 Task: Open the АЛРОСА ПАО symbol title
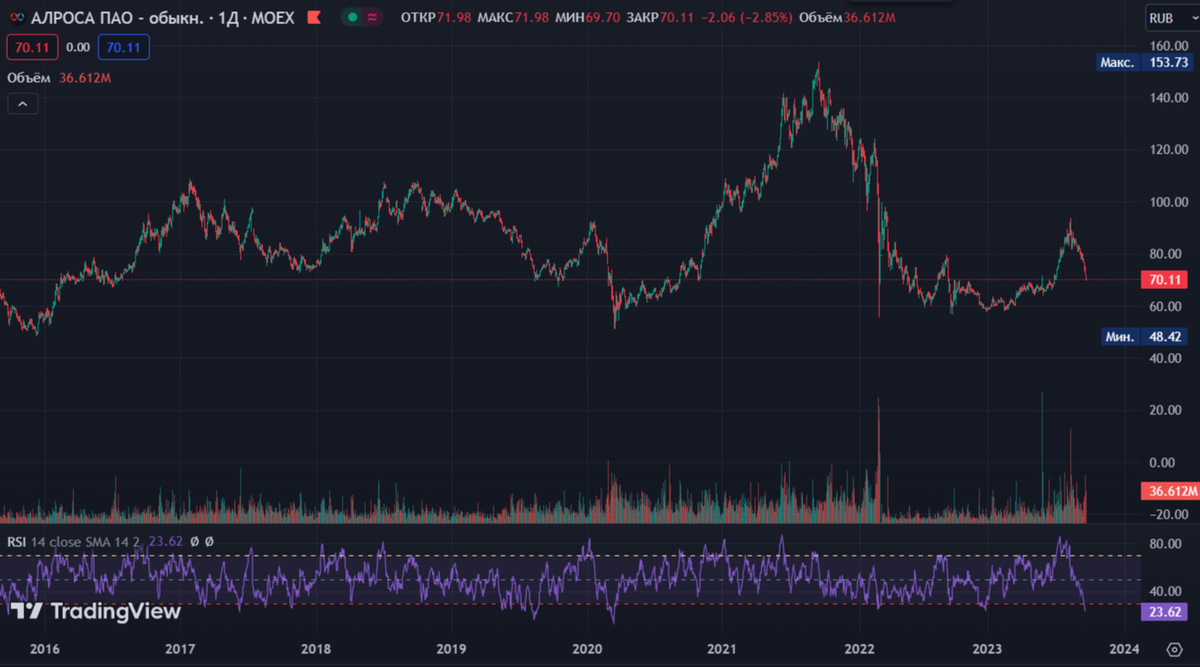(162, 18)
